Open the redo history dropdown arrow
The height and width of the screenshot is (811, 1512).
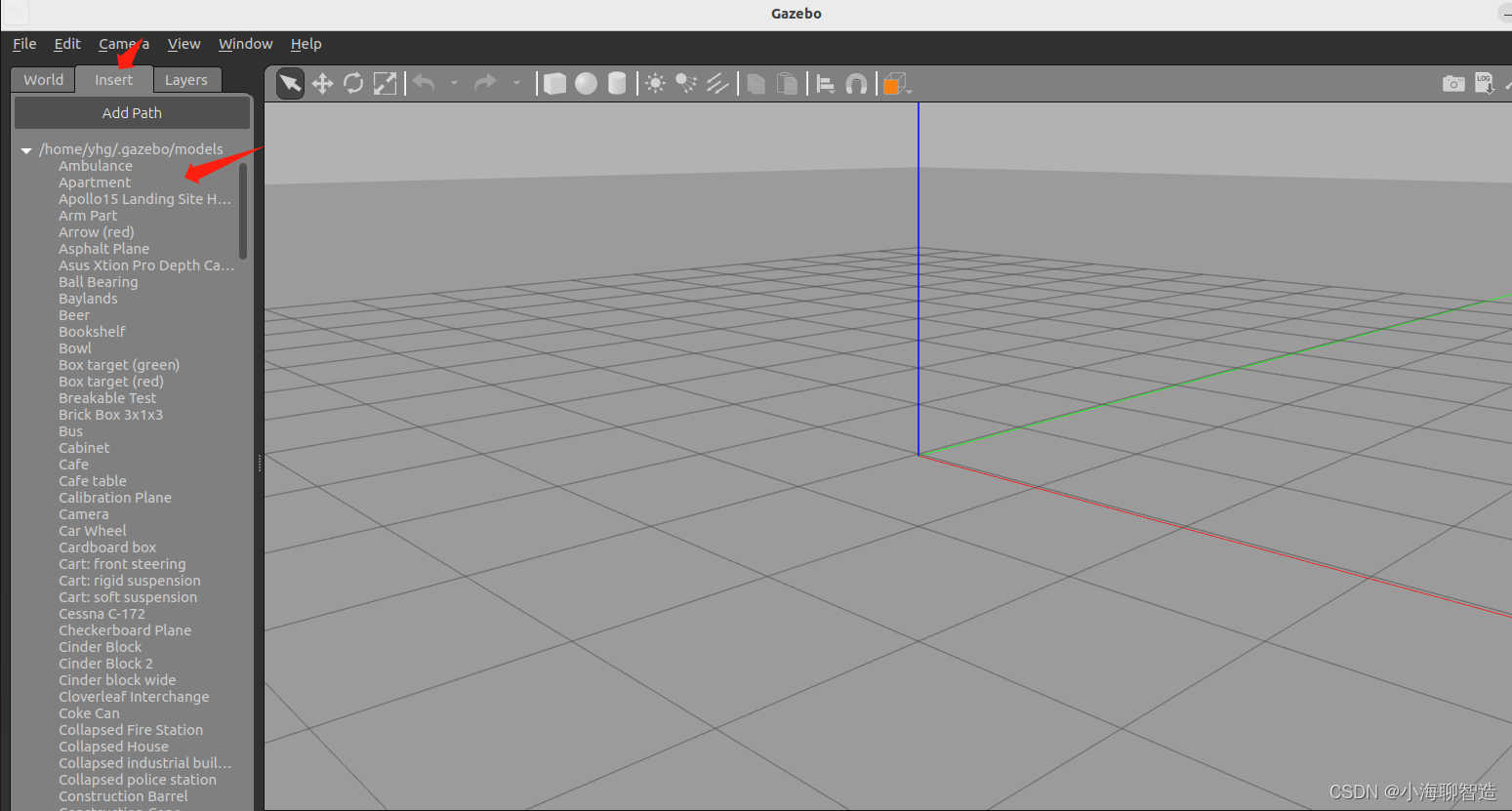(x=516, y=84)
